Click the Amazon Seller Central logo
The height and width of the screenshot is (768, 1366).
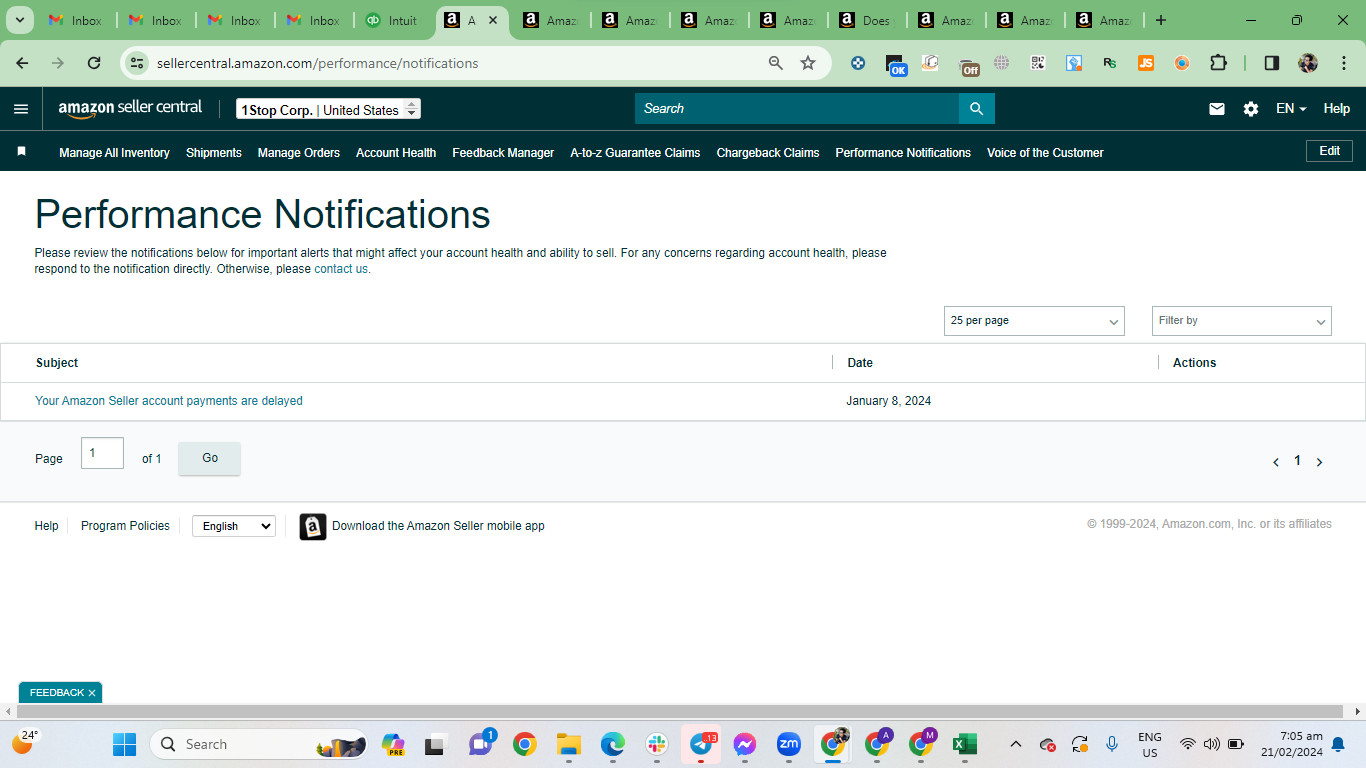(x=130, y=108)
